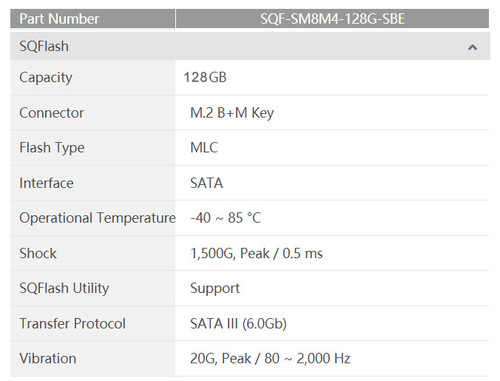Collapse the SQFlash section chevron

(x=472, y=47)
